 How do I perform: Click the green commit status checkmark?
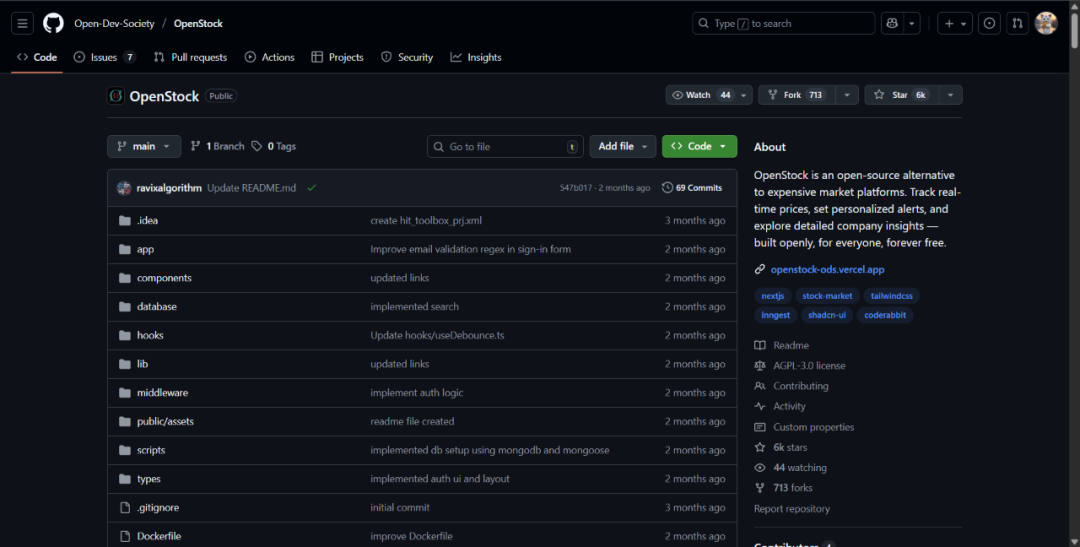312,188
